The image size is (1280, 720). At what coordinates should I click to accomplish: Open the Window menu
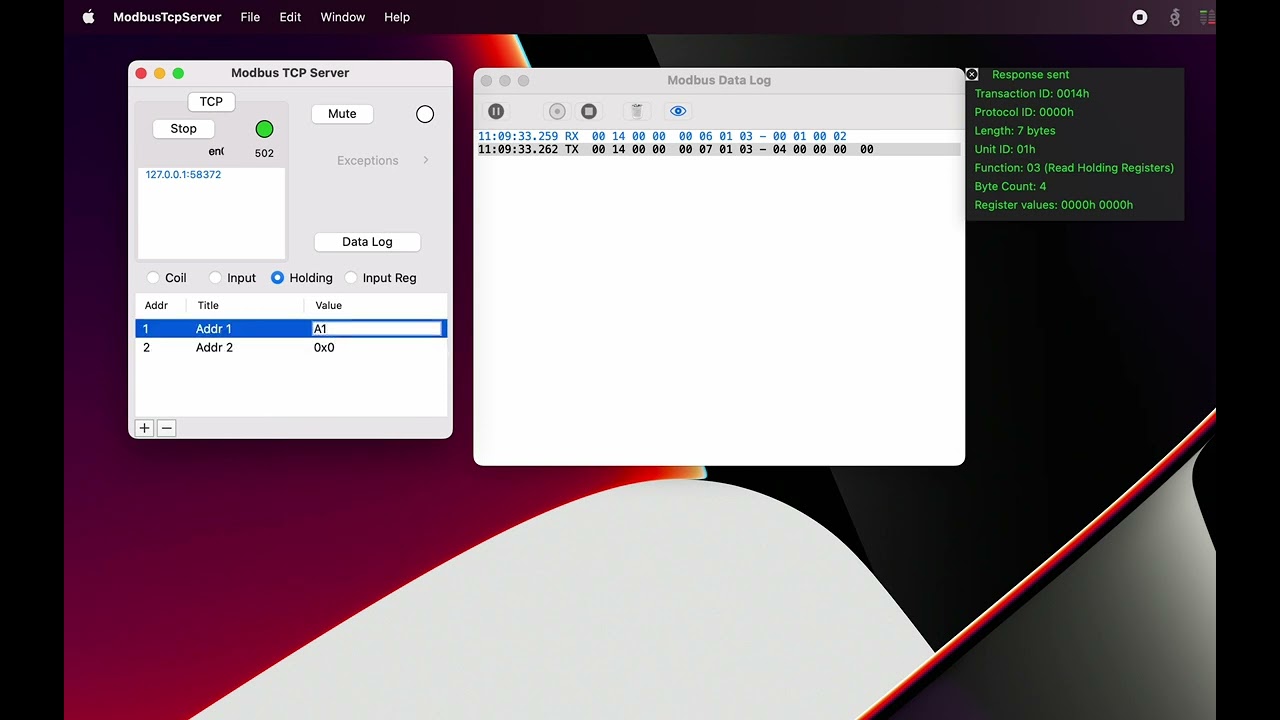(x=342, y=17)
